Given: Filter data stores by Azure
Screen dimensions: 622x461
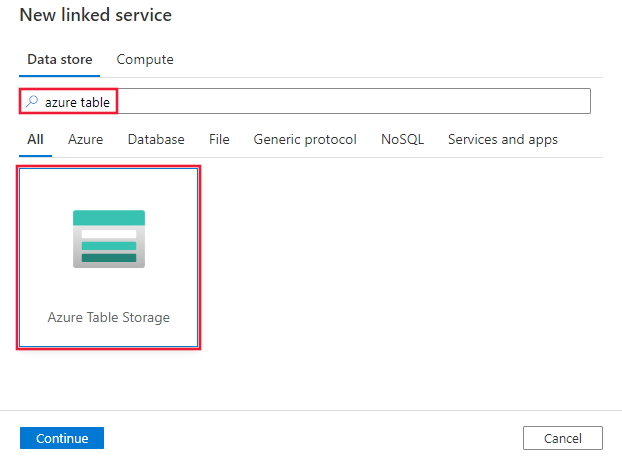Looking at the screenshot, I should (85, 140).
